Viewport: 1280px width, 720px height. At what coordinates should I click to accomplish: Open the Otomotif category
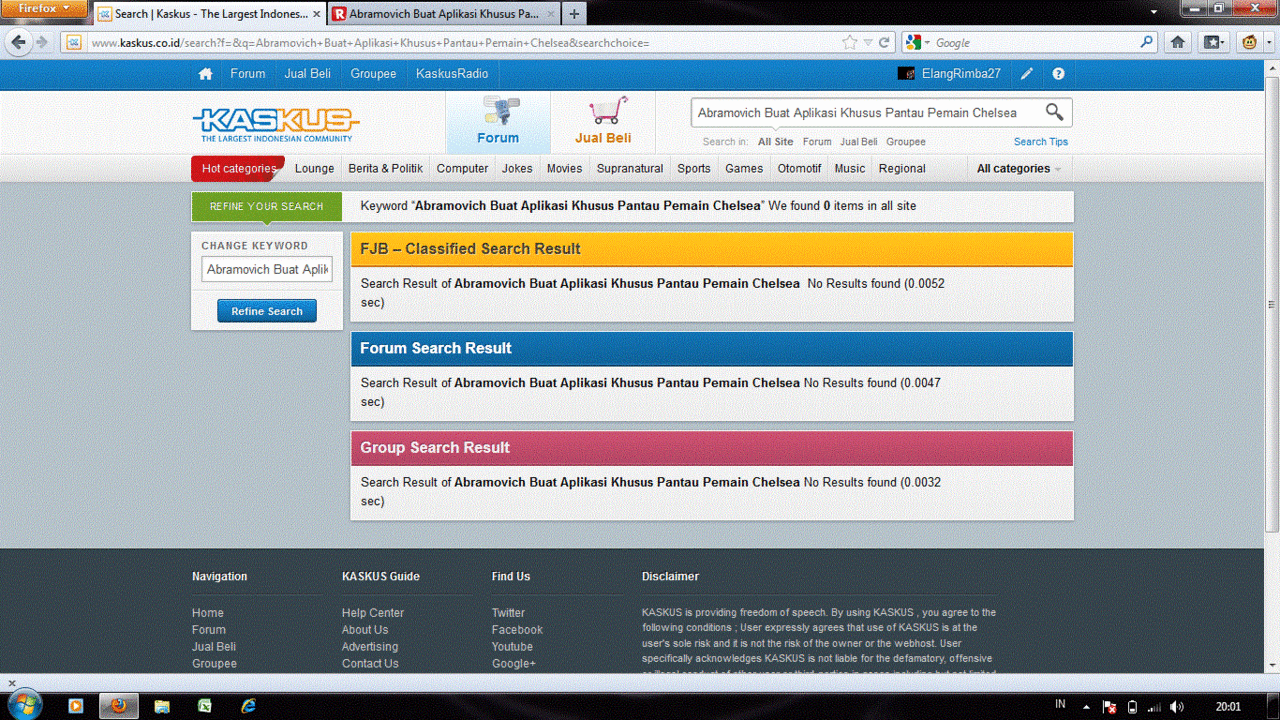[799, 169]
